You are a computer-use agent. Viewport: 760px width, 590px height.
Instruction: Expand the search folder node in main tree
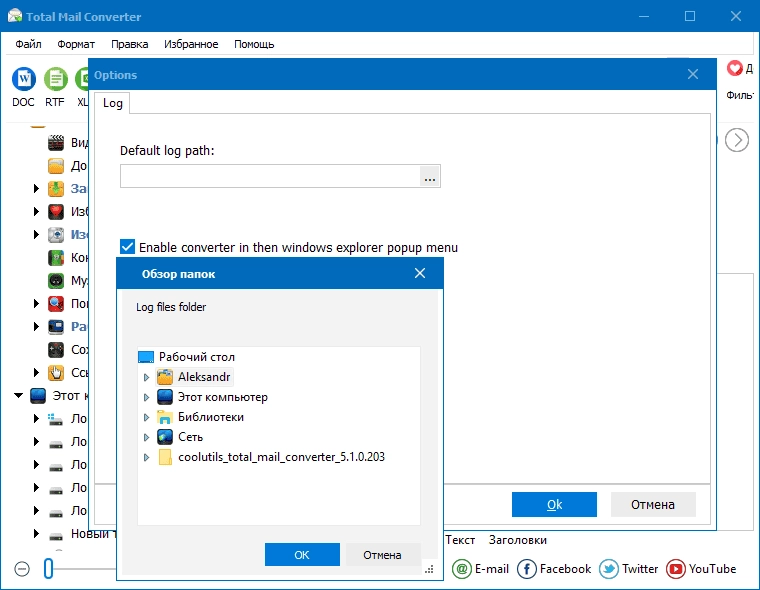(36, 303)
